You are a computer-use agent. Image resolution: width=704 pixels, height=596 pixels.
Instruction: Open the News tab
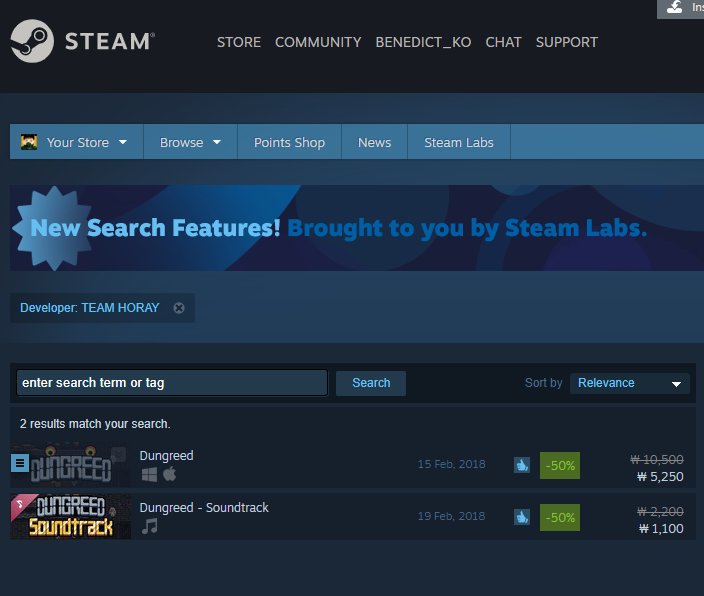pyautogui.click(x=374, y=142)
